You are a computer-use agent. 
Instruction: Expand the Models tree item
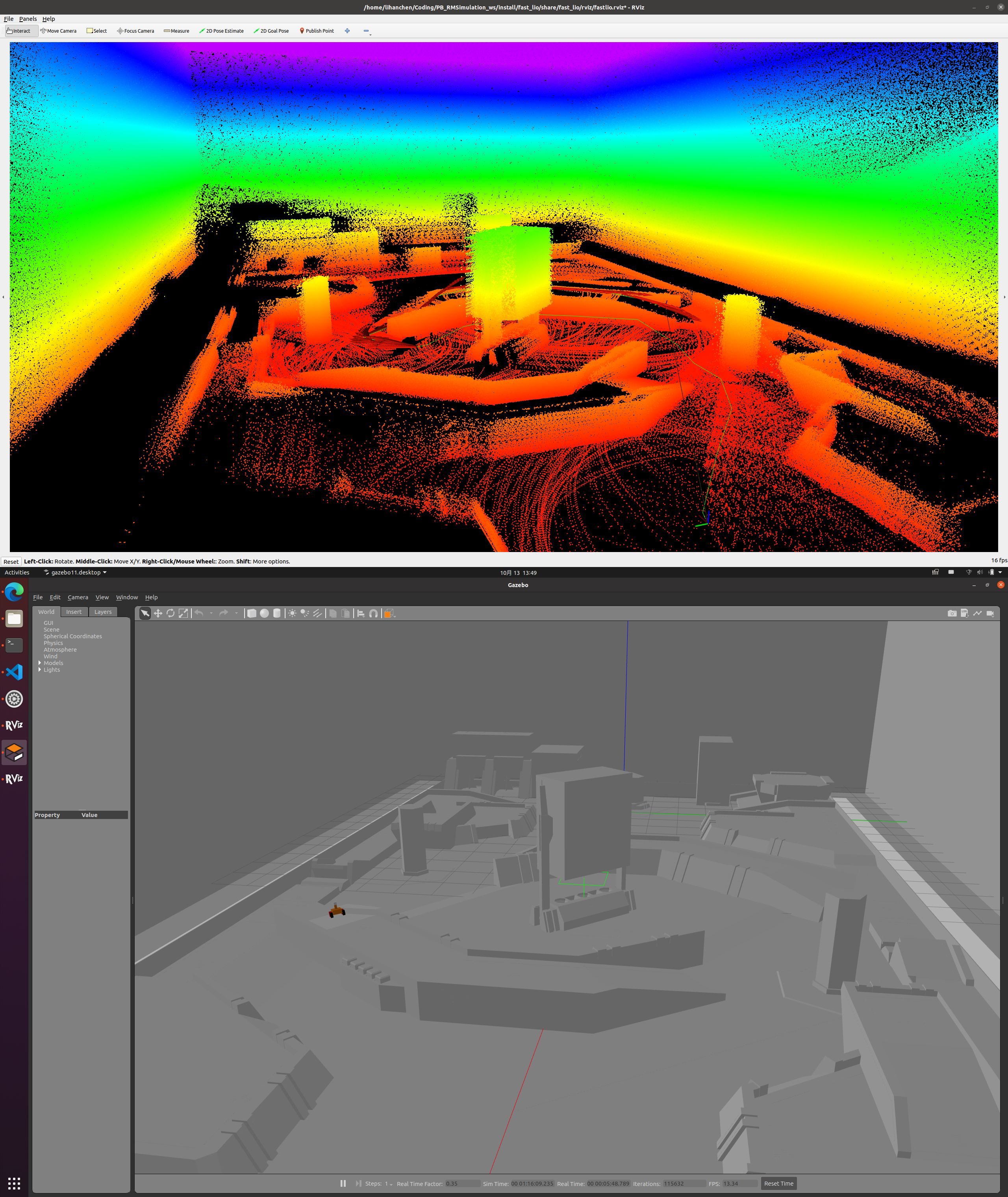[x=39, y=663]
